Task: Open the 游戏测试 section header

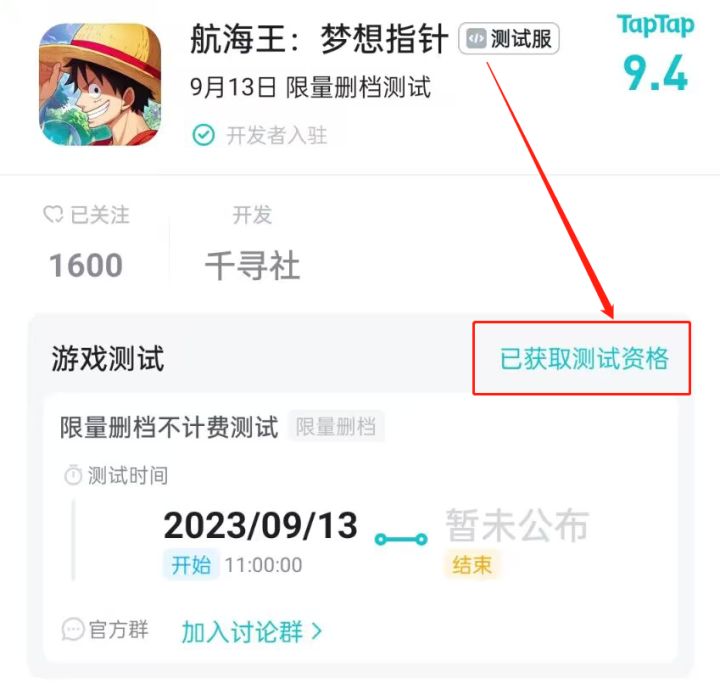Action: pos(107,358)
